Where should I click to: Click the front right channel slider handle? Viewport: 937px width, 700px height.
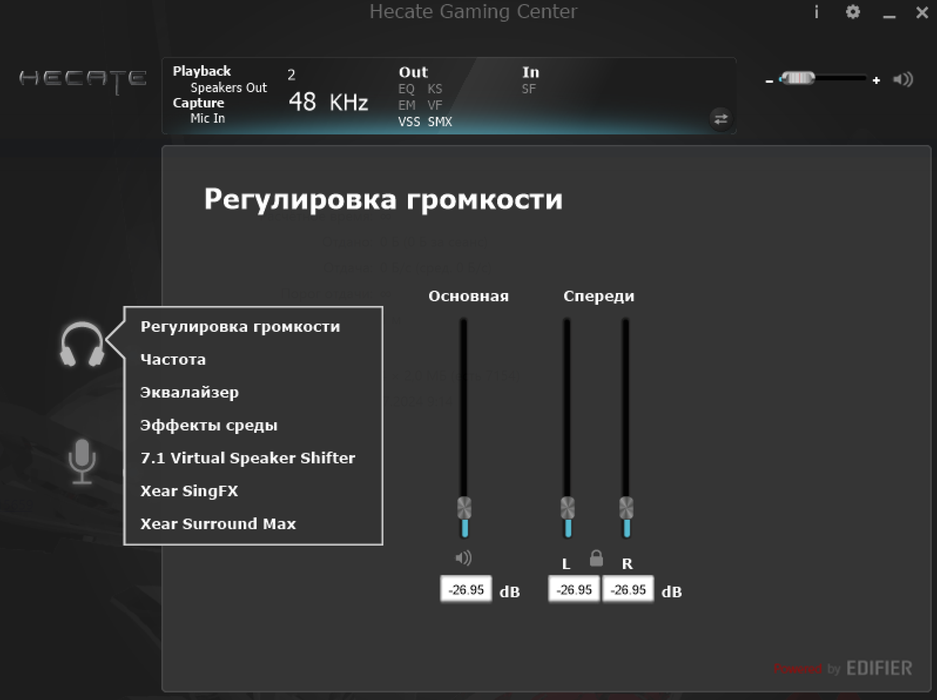626,508
